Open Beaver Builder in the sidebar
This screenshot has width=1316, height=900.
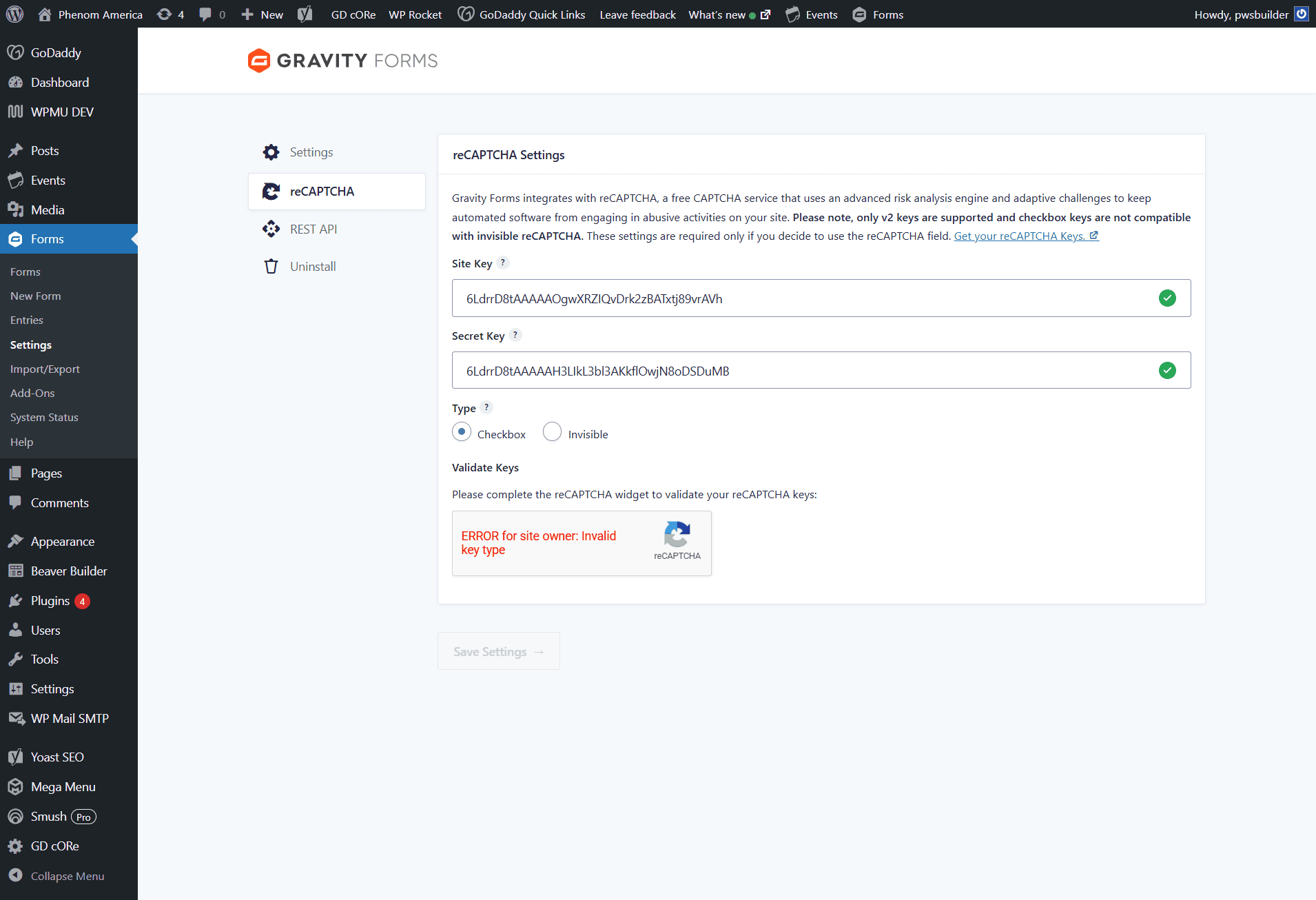pos(69,571)
